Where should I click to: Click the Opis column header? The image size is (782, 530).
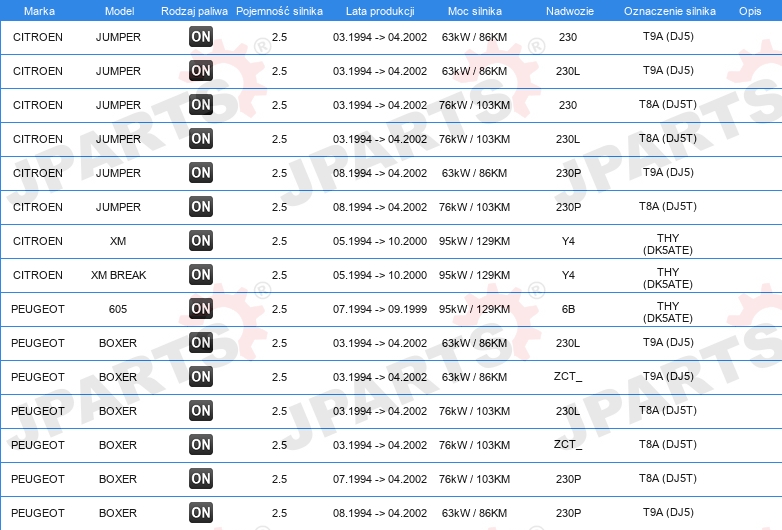(750, 11)
